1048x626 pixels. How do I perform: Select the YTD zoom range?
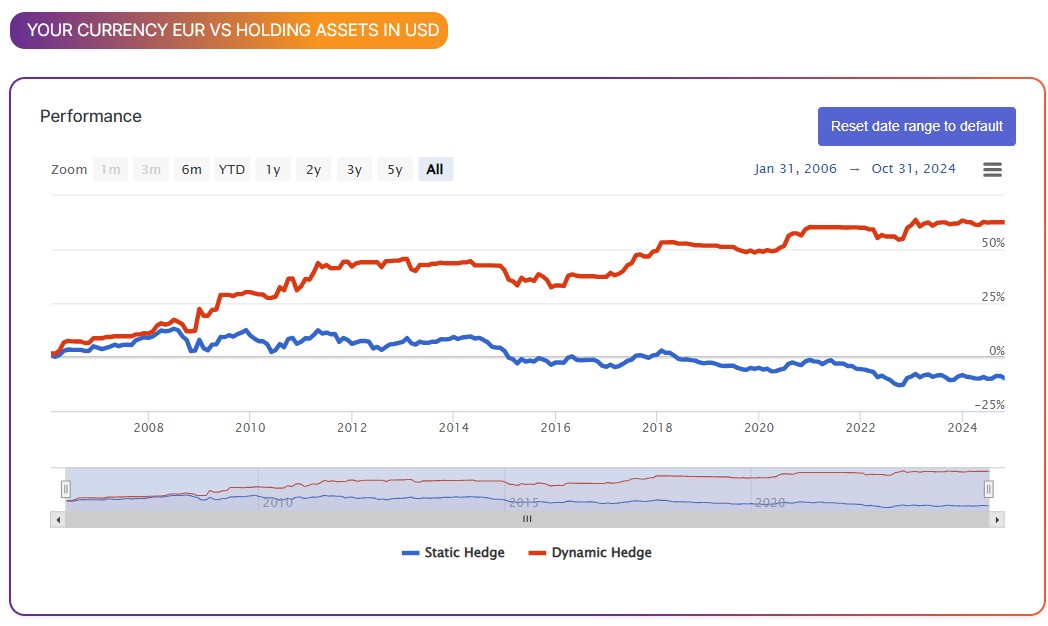(x=232, y=170)
